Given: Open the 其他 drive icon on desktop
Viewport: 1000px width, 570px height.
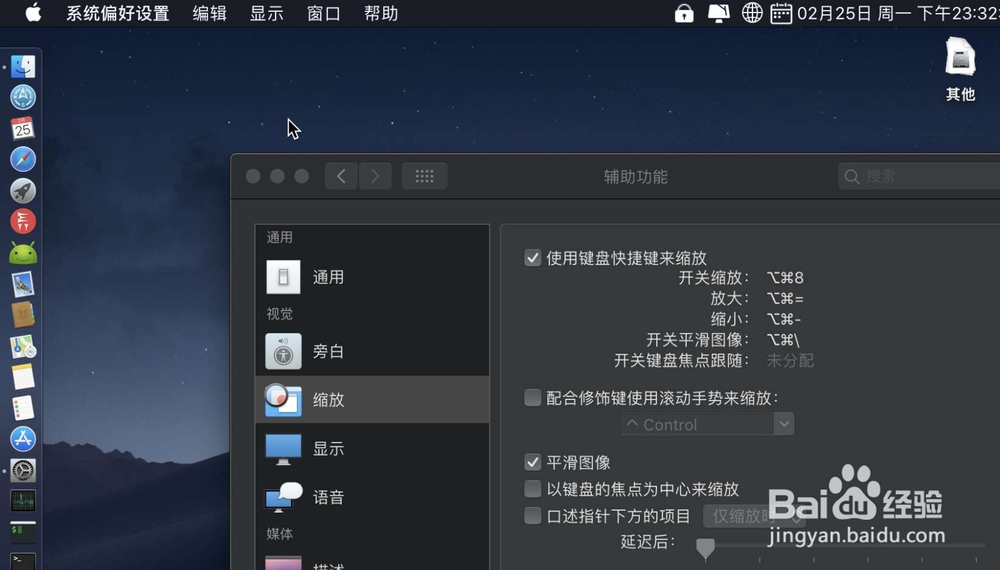Looking at the screenshot, I should coord(960,70).
